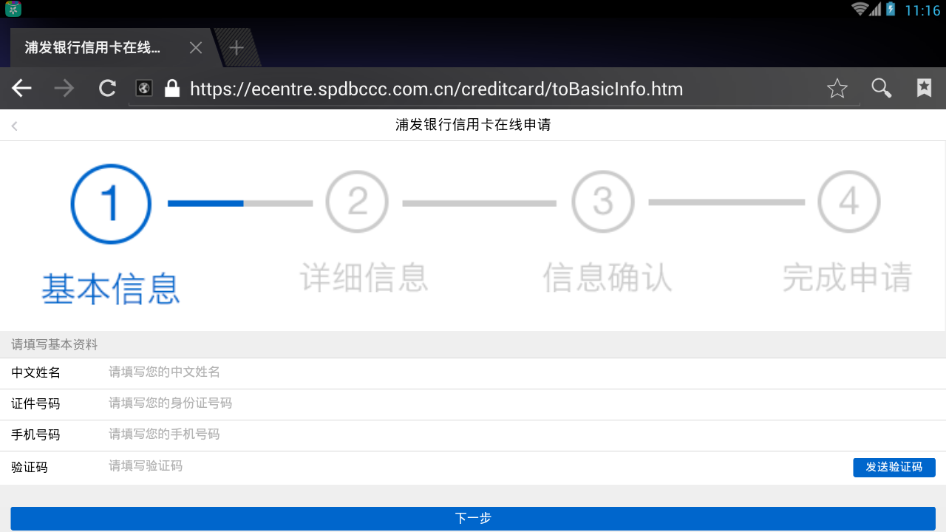Tap the page back chevron
Viewport: 946px width, 532px height.
14,125
